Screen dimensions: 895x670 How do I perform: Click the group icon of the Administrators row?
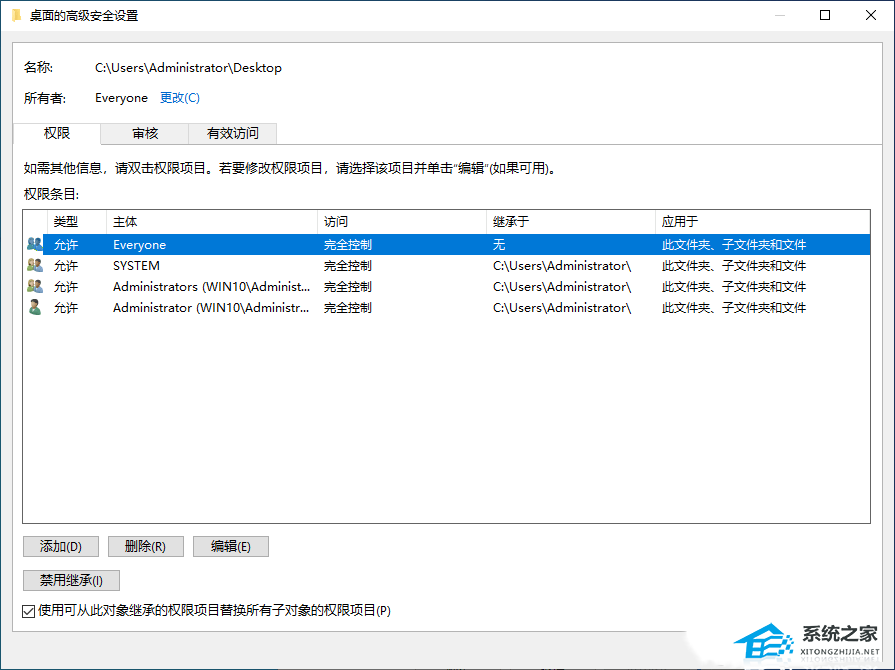coord(35,286)
